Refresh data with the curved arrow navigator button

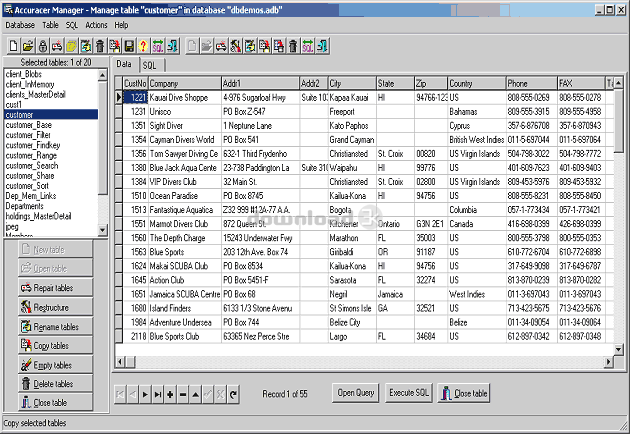pos(233,395)
